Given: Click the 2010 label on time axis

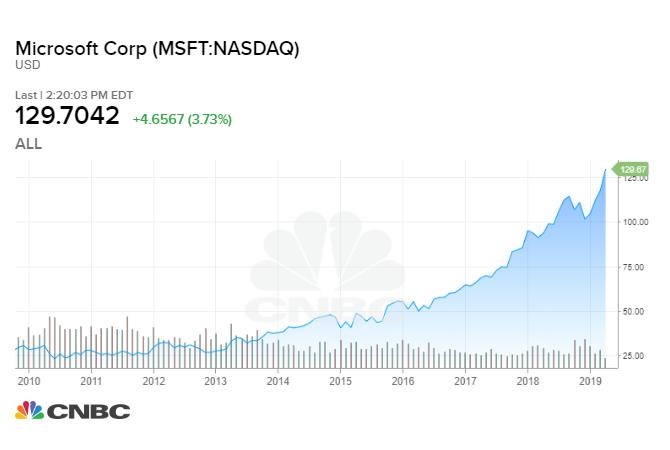Looking at the screenshot, I should click(x=29, y=380).
